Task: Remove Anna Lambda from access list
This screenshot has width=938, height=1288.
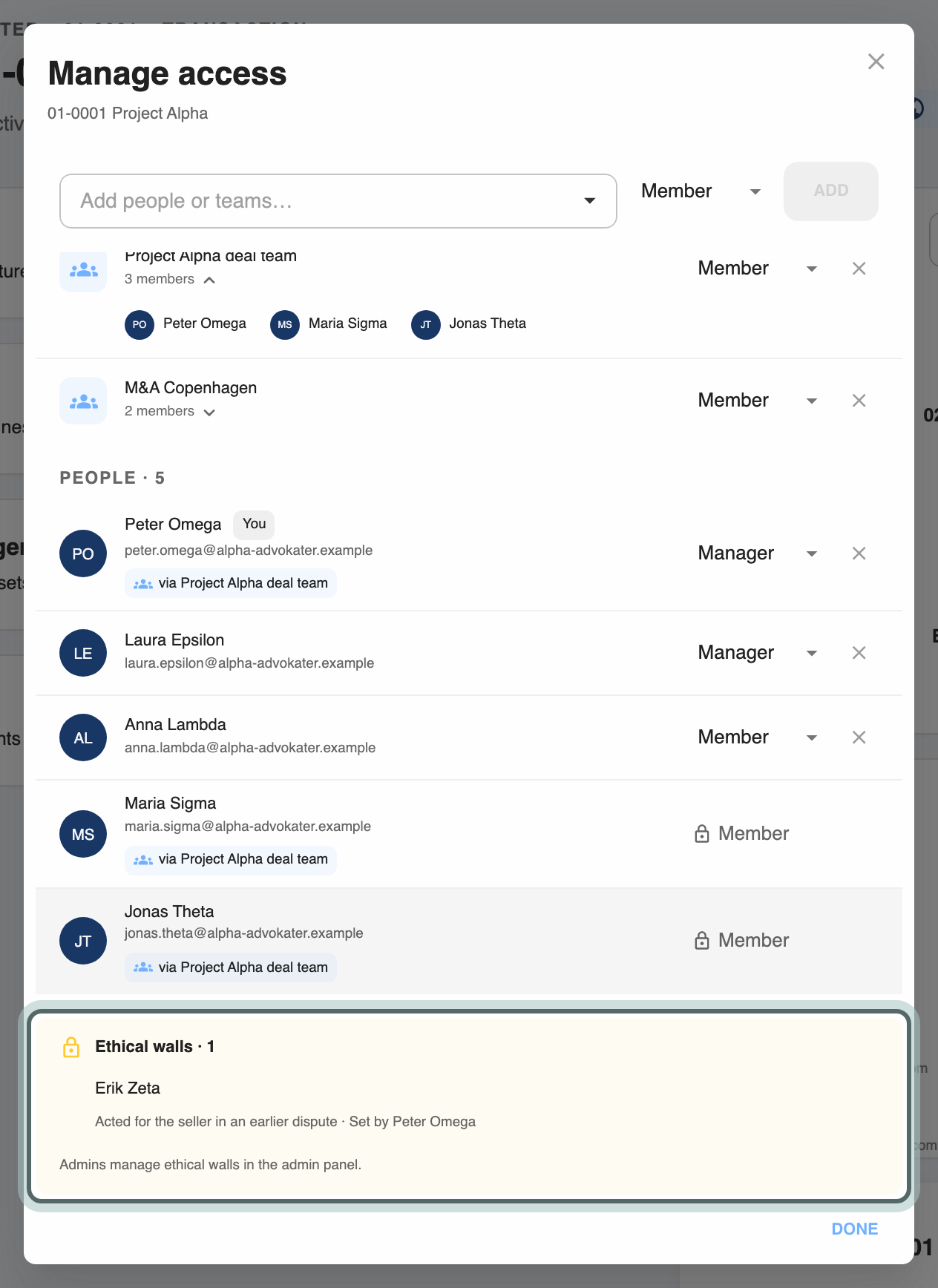Action: pos(859,737)
